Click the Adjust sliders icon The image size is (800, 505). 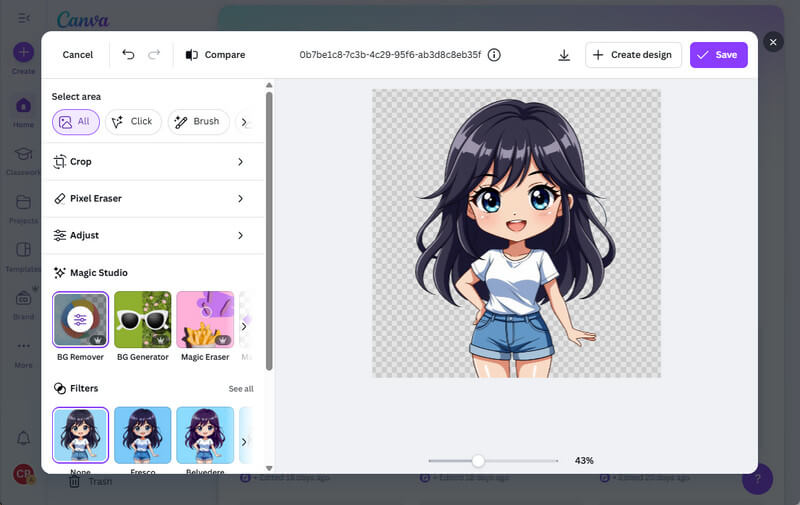point(60,235)
